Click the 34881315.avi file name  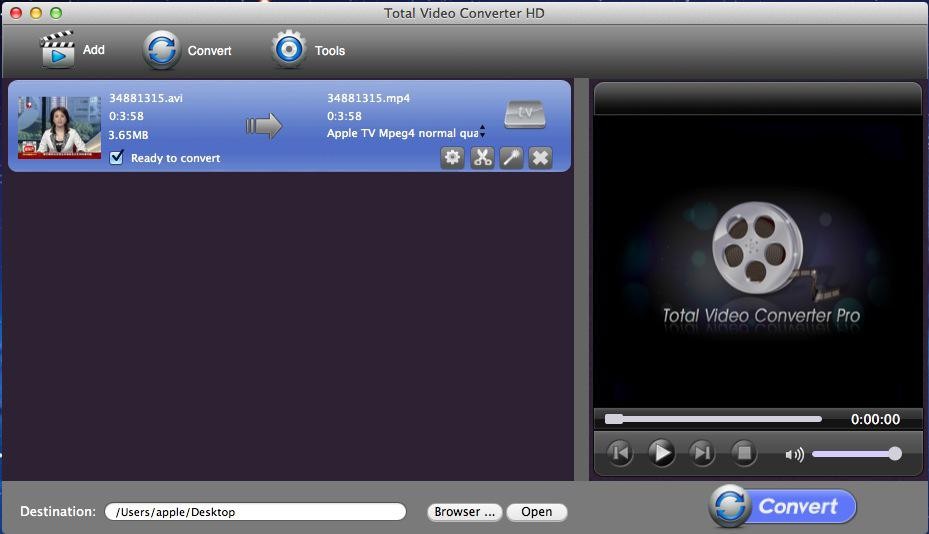[x=146, y=98]
